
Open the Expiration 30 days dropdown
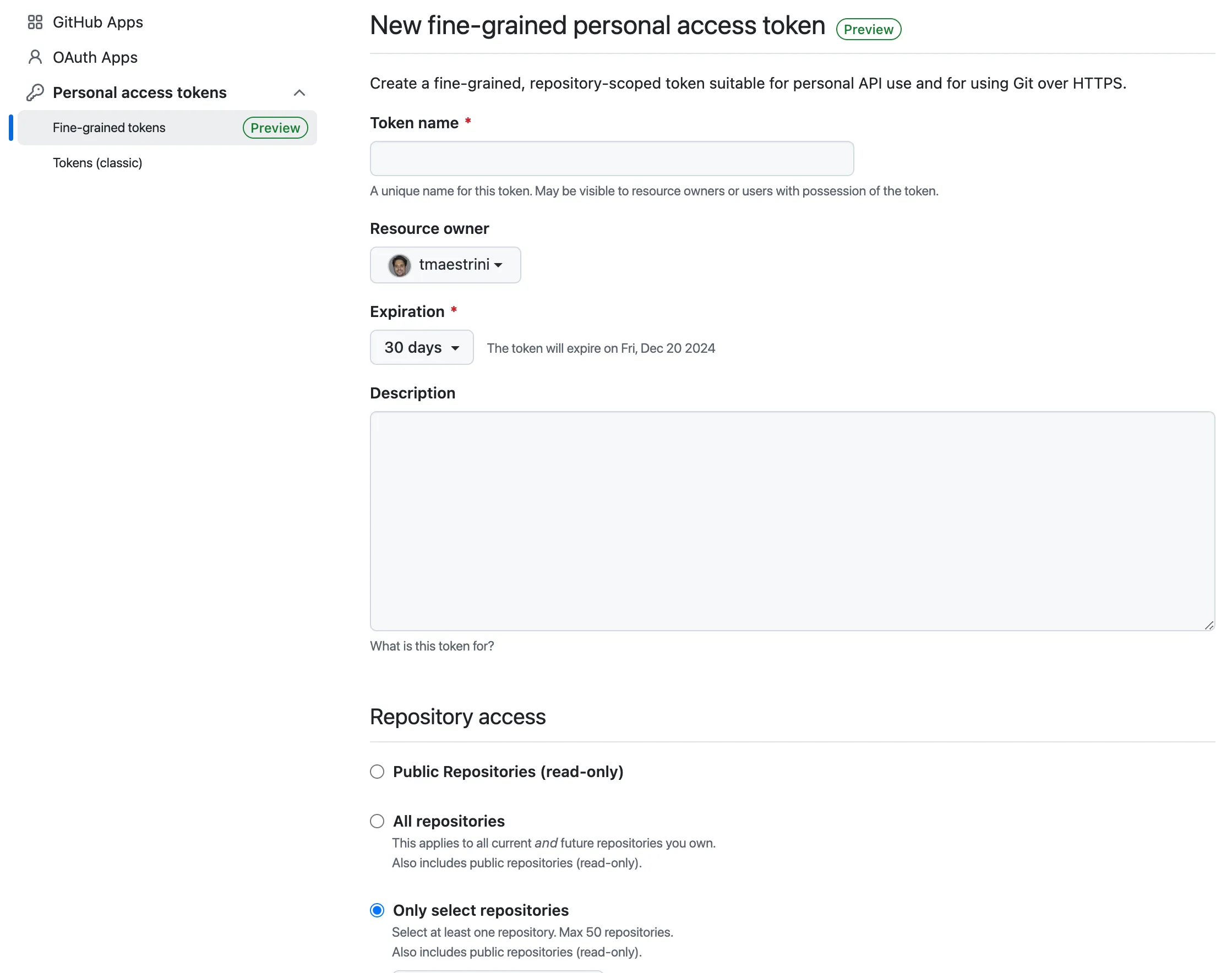click(421, 347)
